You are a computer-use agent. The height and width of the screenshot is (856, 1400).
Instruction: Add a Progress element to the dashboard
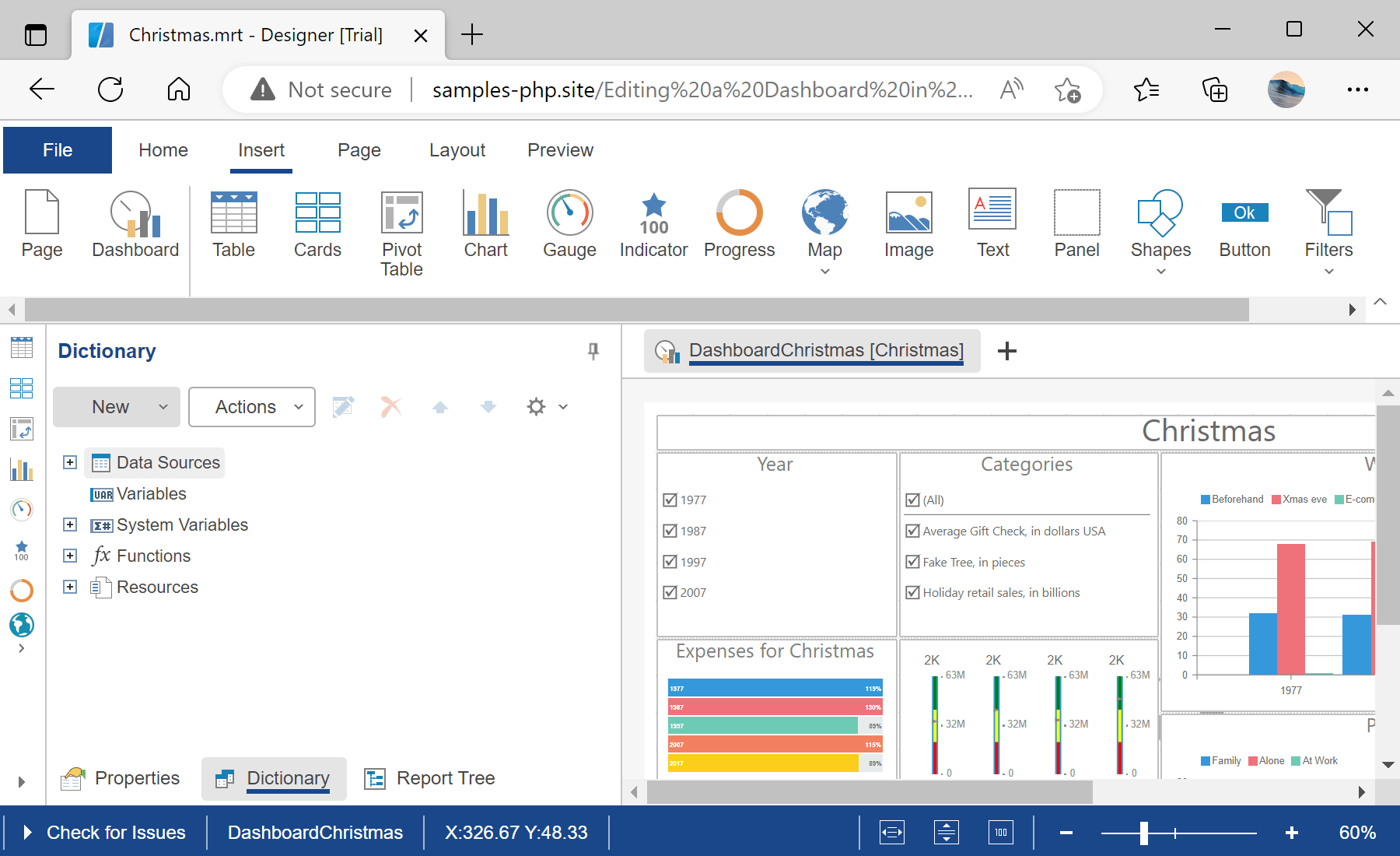[x=739, y=223]
